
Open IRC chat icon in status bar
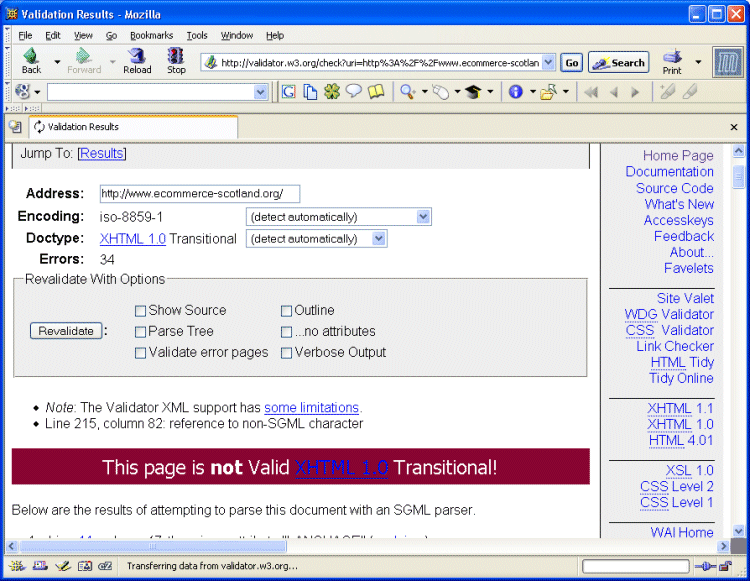105,566
